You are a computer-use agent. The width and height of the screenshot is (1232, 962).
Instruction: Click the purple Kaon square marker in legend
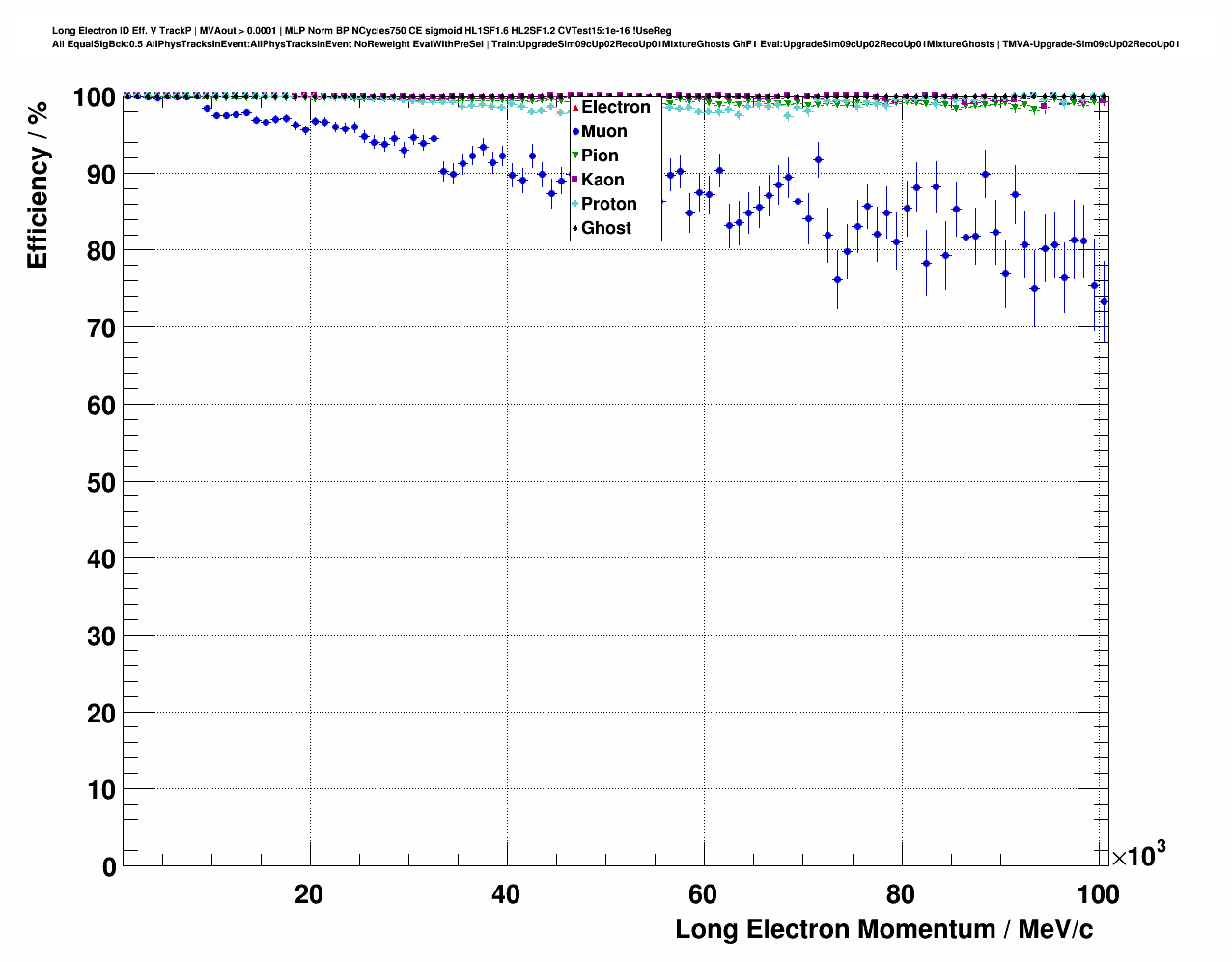[575, 180]
